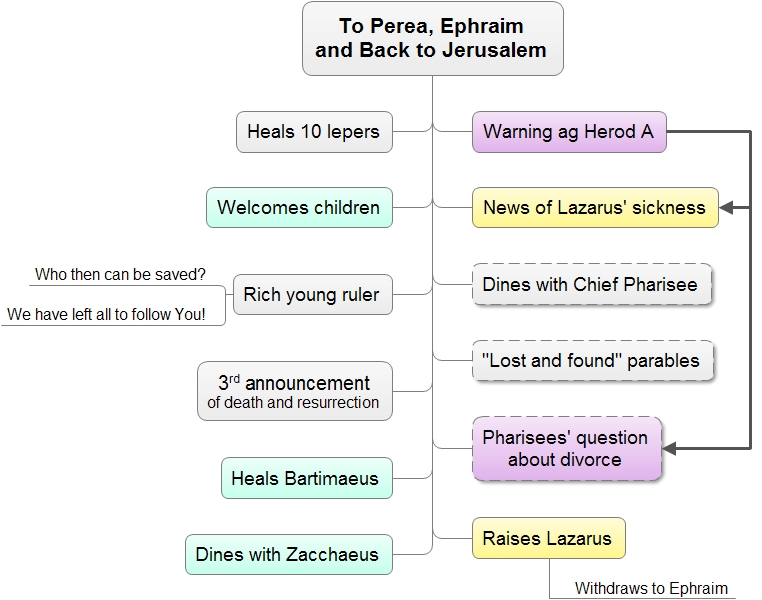
Task: Click the '"Lost and found" parables' node
Action: pyautogui.click(x=592, y=360)
